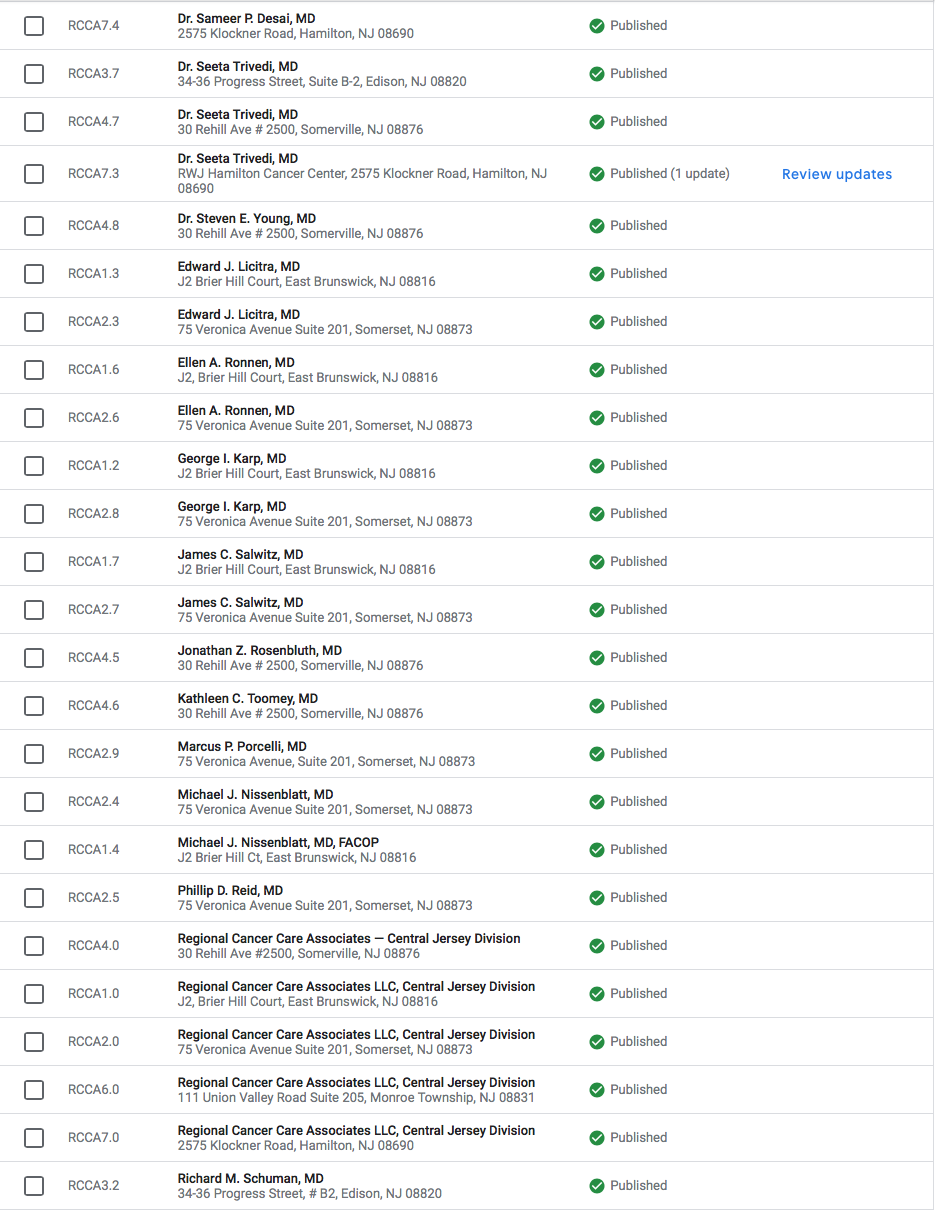Click Michael J. Nissenblatt, MD, FACOP name
This screenshot has width=935, height=1210.
pos(279,843)
